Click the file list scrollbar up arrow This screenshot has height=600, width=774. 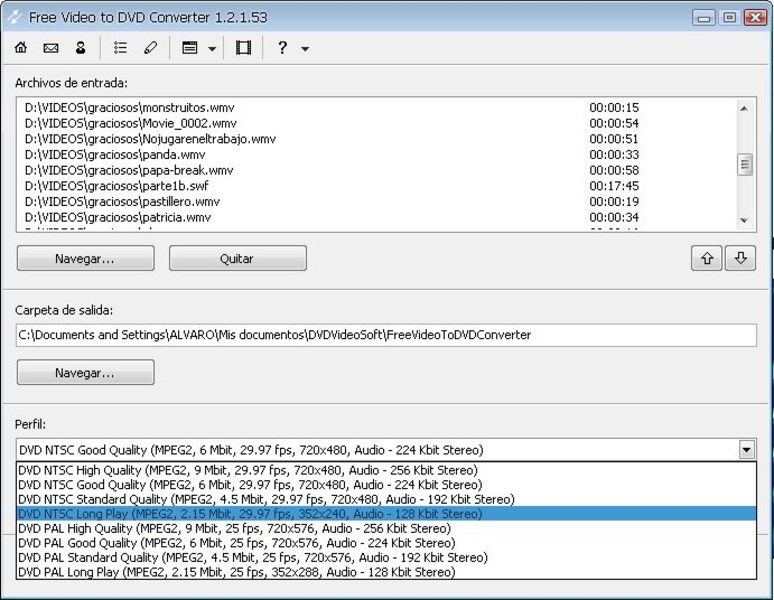744,108
